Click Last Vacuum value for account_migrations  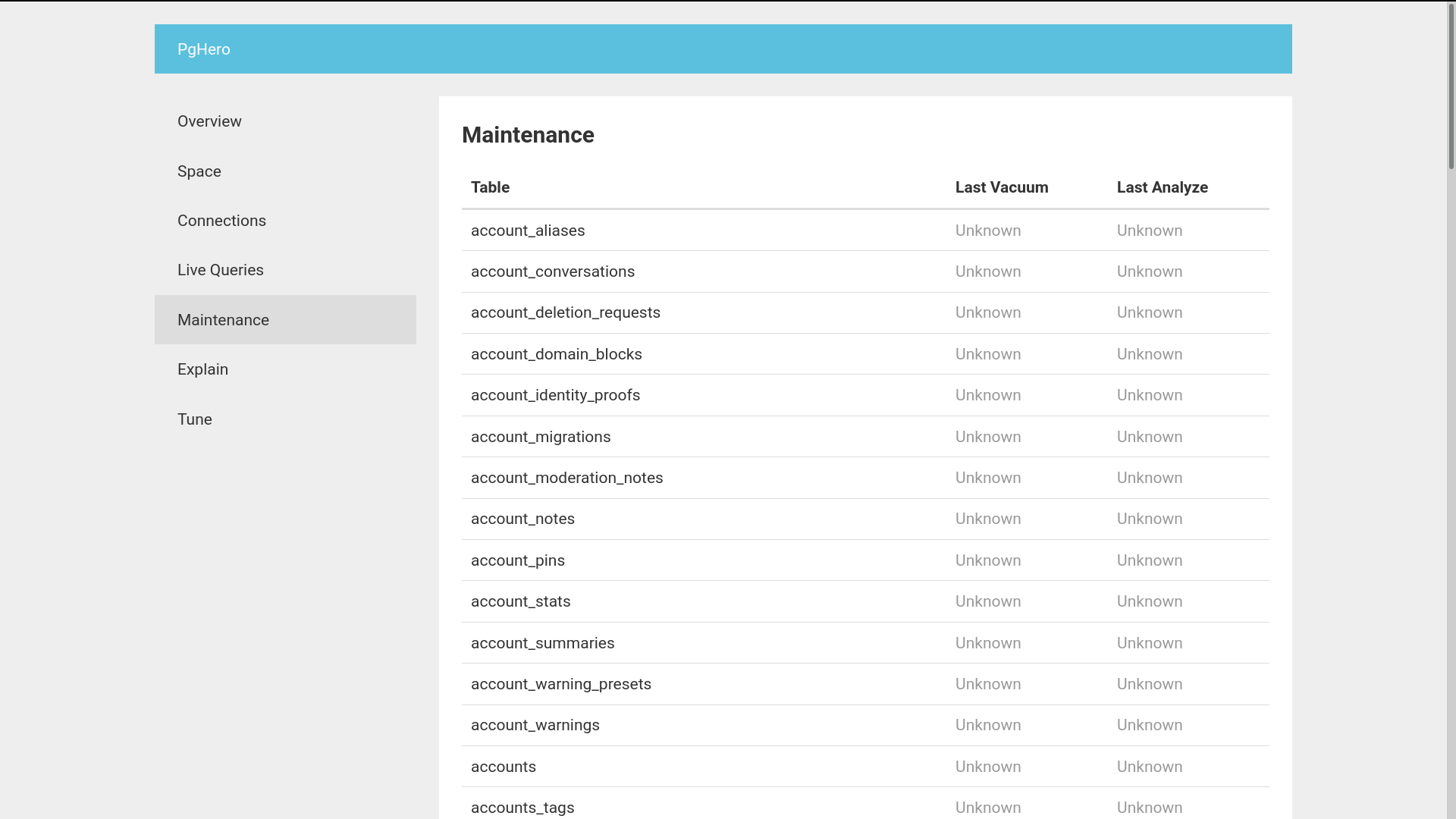tap(987, 437)
